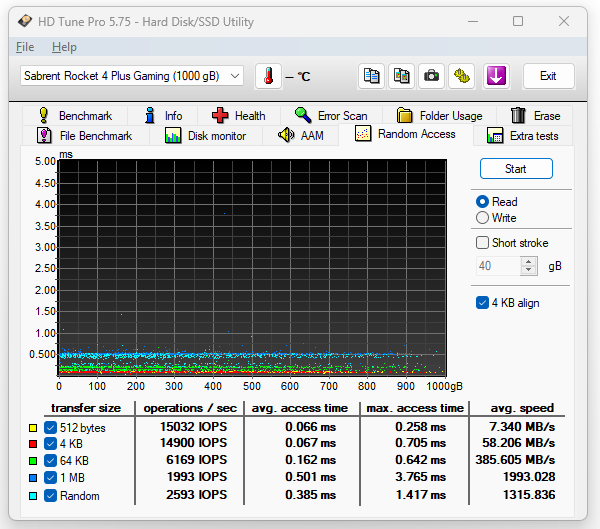Click the purple down-arrow tray icon
This screenshot has width=600, height=529.
coord(496,76)
